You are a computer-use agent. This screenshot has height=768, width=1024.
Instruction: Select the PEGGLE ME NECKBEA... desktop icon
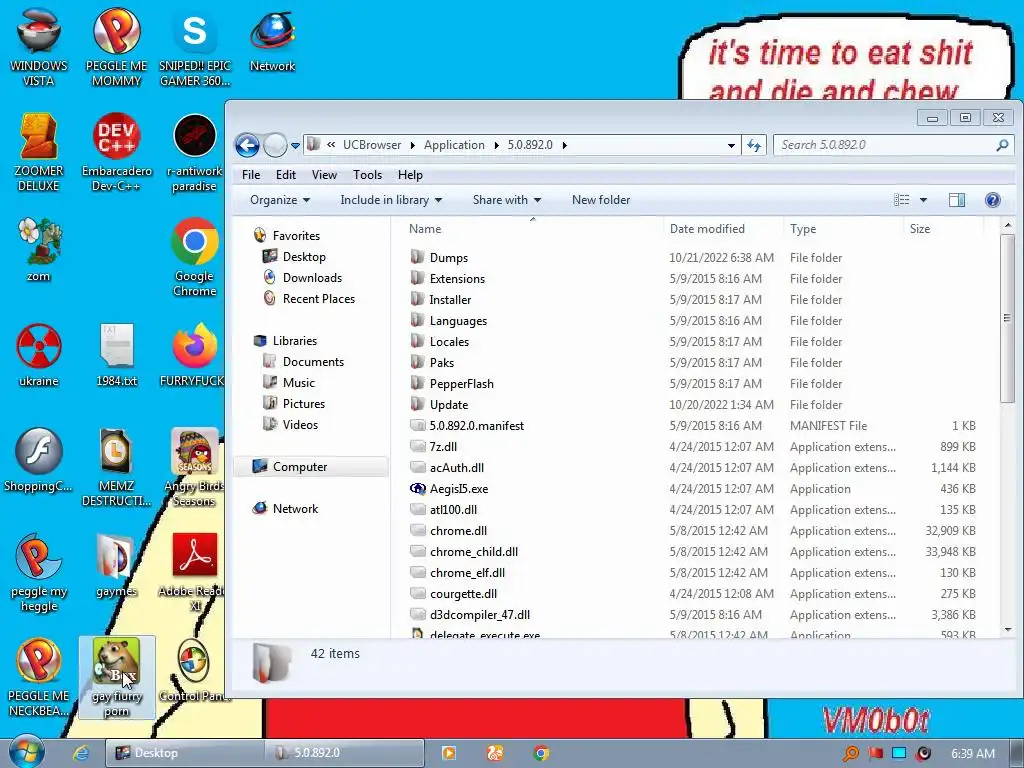tap(39, 677)
